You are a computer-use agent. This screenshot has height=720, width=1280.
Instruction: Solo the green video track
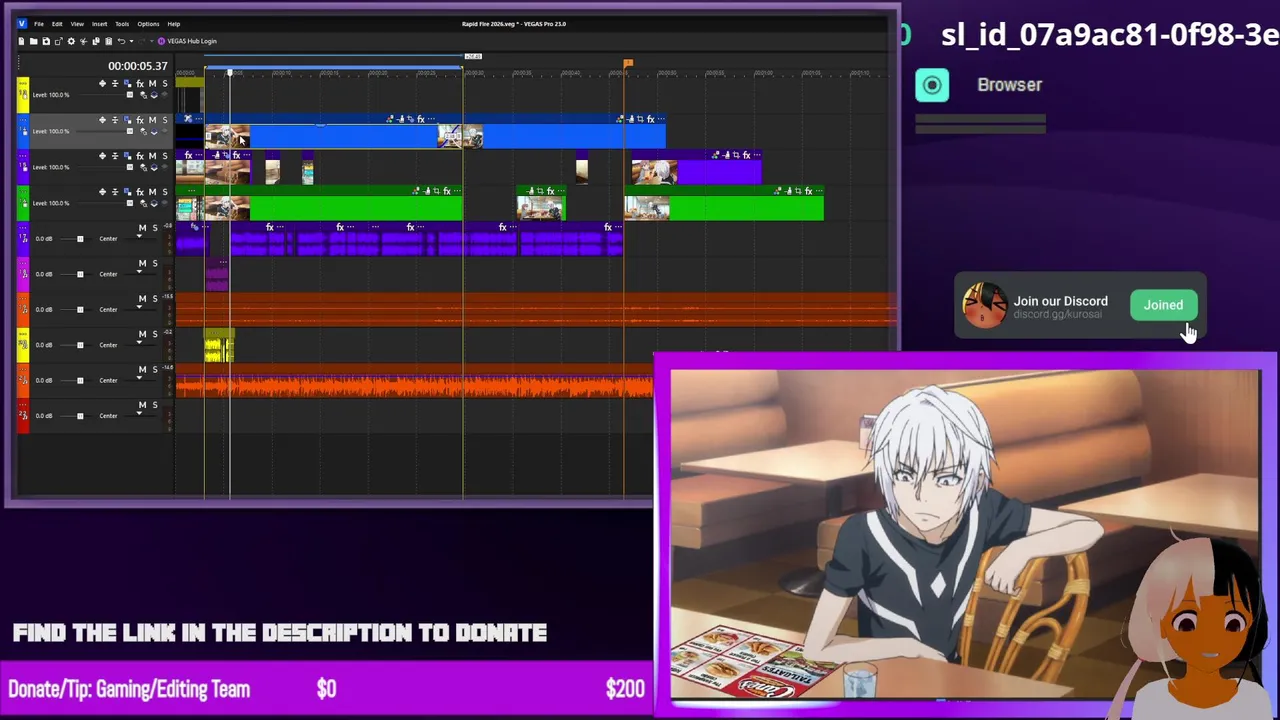165,192
